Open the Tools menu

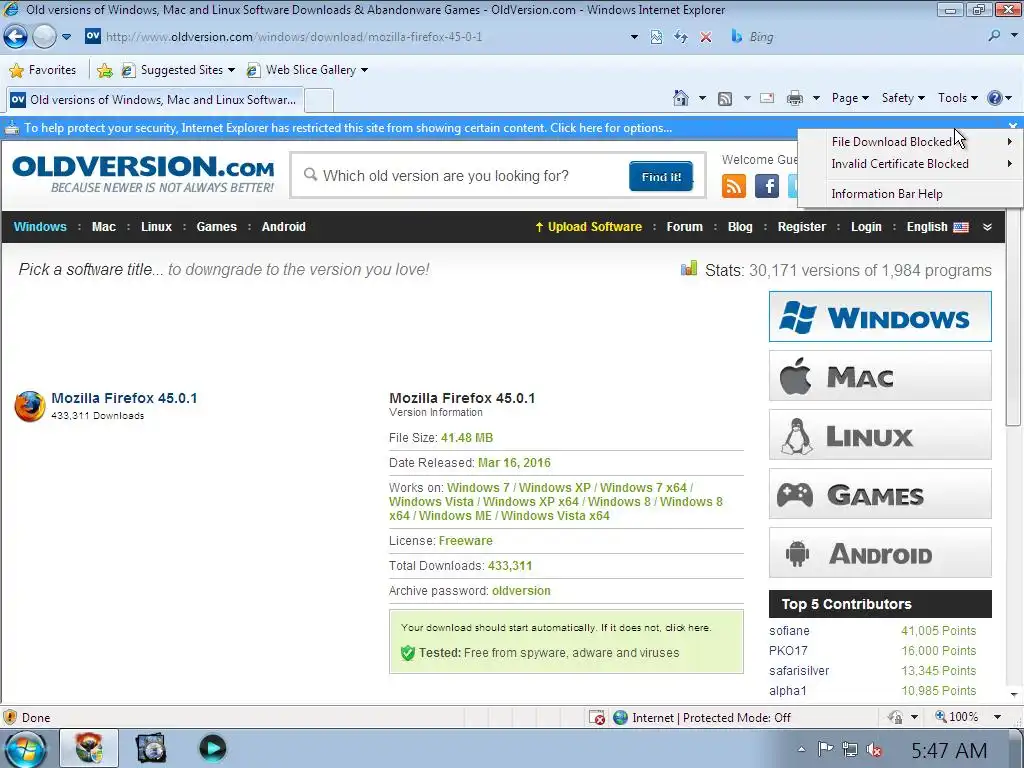click(957, 98)
